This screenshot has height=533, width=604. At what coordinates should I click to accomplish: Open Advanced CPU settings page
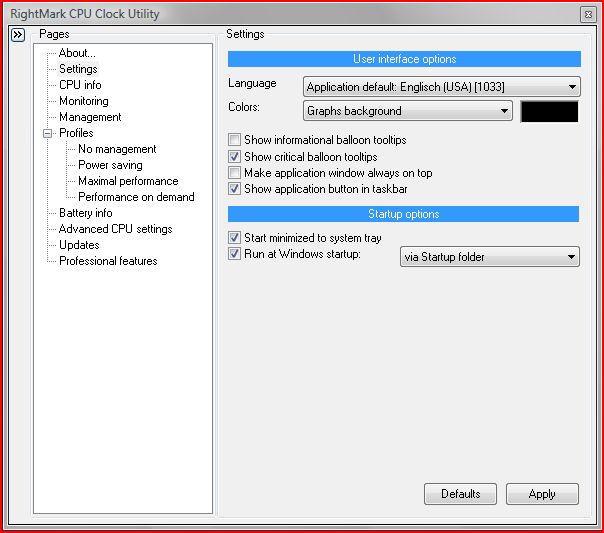tap(116, 229)
